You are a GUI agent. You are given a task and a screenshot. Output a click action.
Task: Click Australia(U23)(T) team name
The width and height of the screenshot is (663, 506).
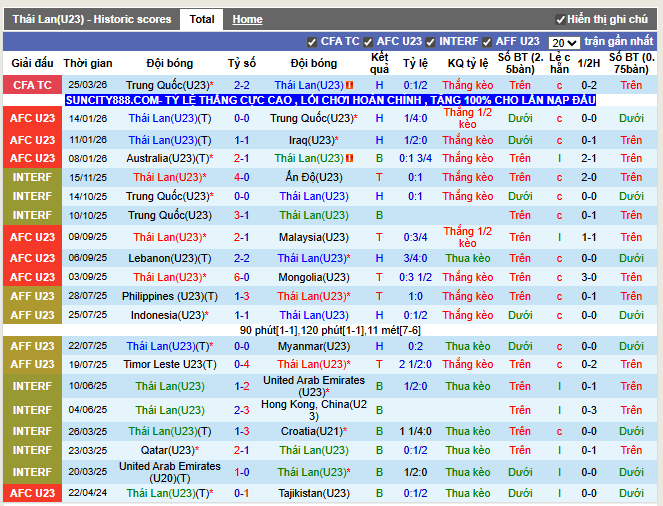tap(170, 159)
